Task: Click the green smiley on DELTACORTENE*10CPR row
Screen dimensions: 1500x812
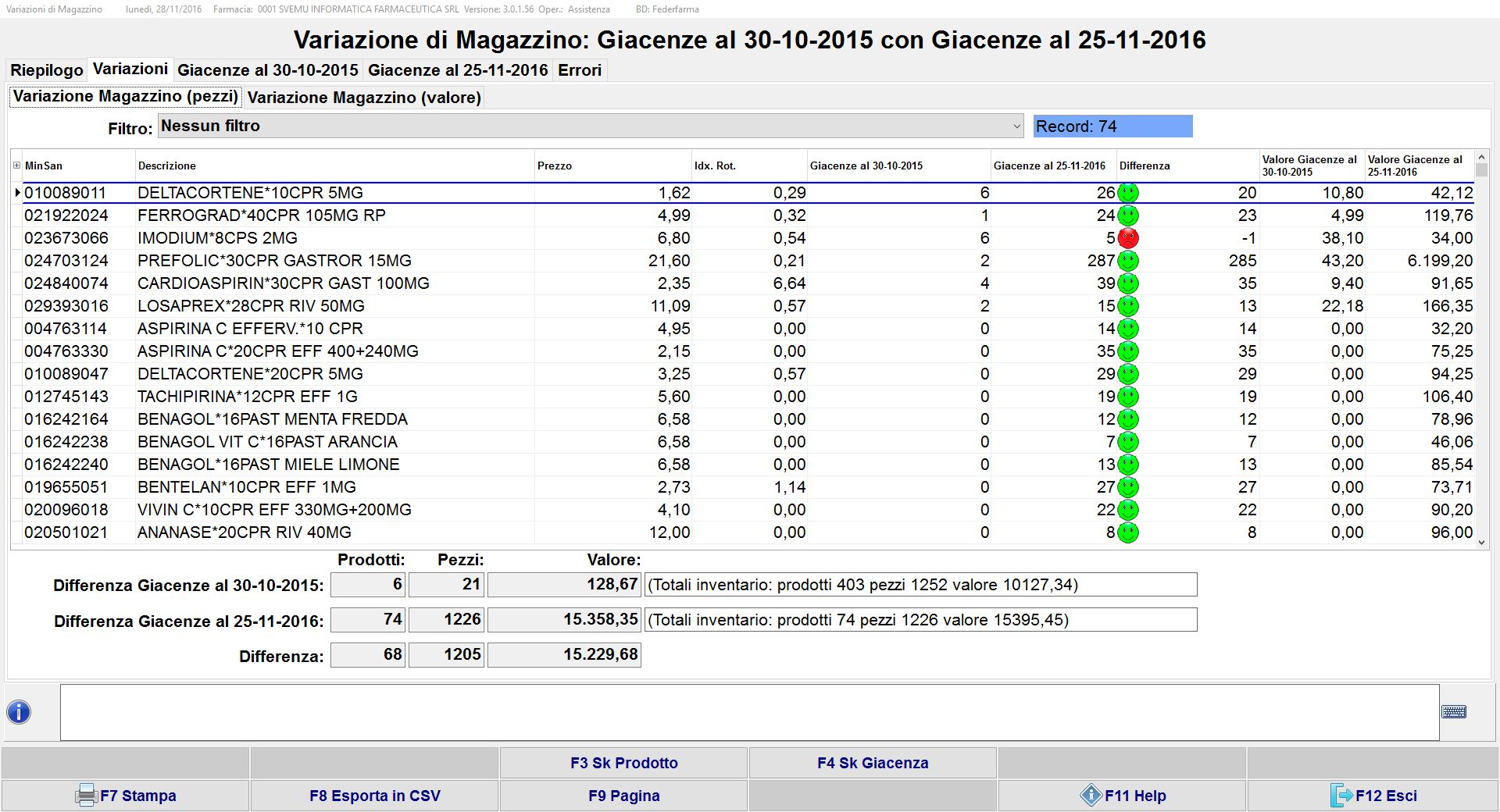Action: click(1127, 193)
